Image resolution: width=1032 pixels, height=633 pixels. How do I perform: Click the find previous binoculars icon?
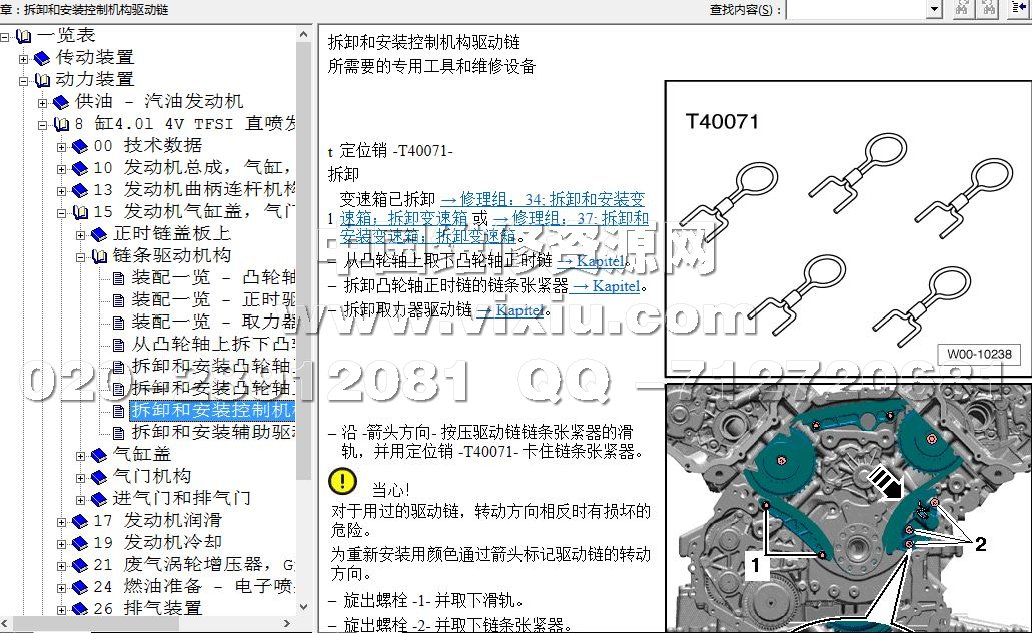click(x=962, y=9)
